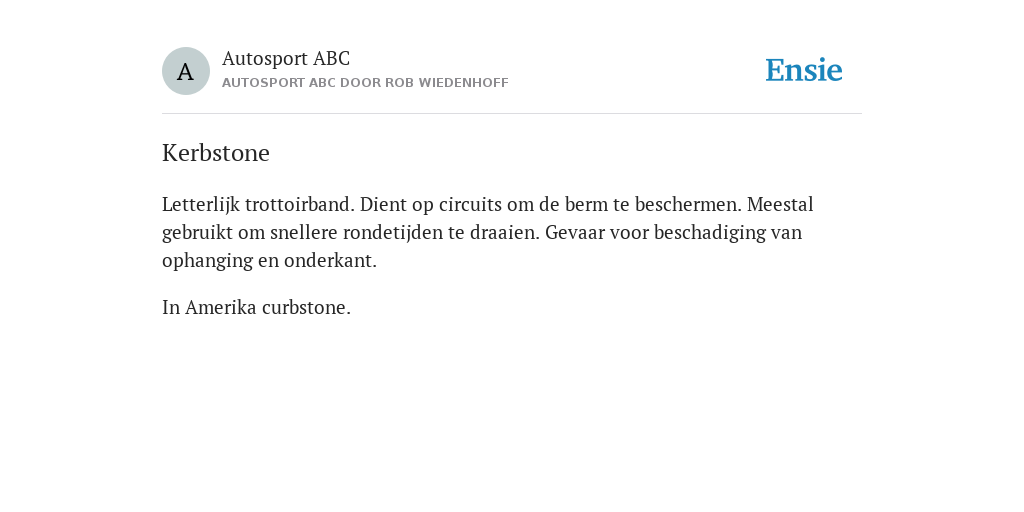Click the horizontal divider line below the header
Viewport: 1024px width, 512px height.
tap(512, 114)
